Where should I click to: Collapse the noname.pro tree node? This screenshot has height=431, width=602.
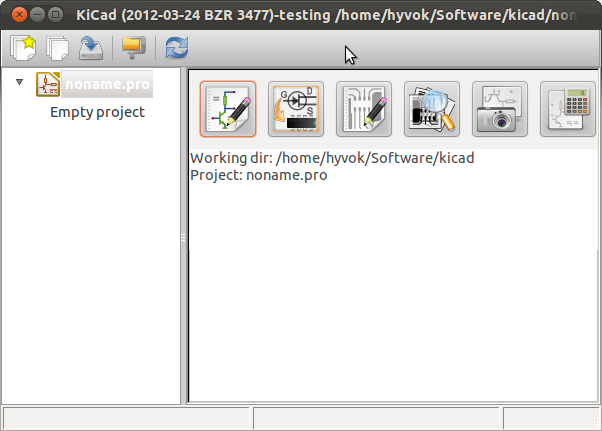point(19,82)
